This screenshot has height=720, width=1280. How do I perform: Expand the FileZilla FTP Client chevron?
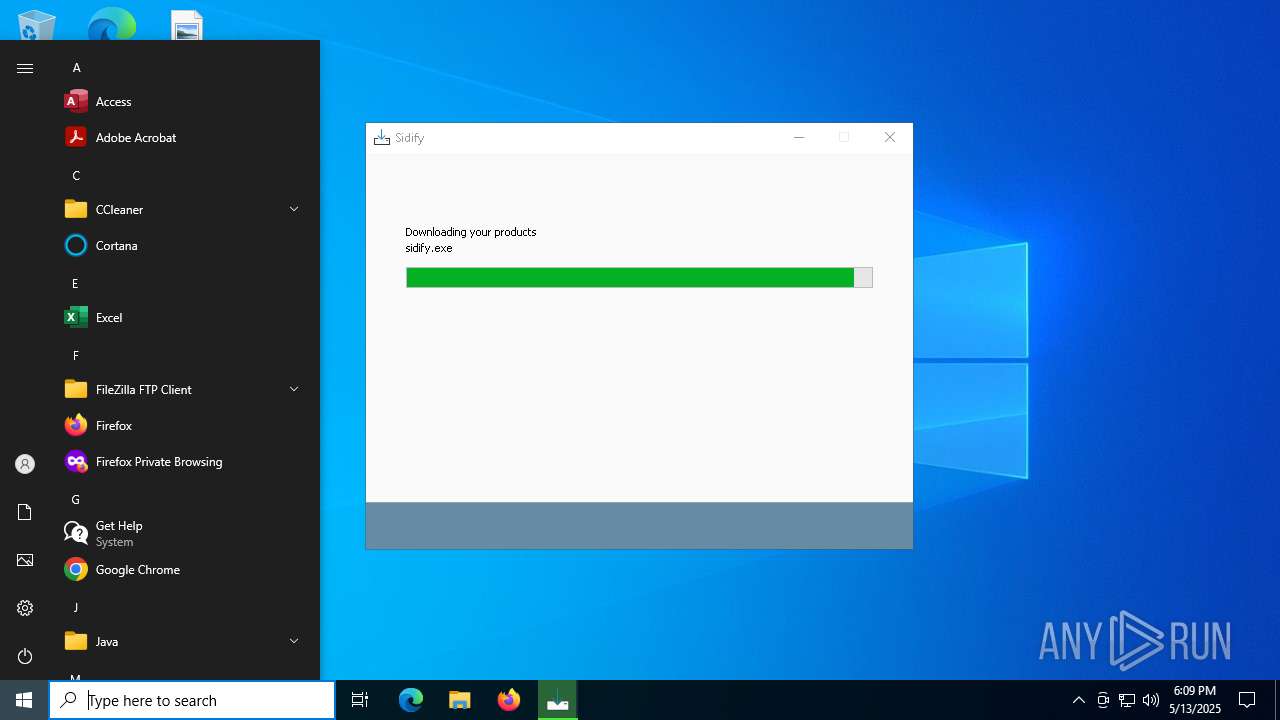point(294,389)
